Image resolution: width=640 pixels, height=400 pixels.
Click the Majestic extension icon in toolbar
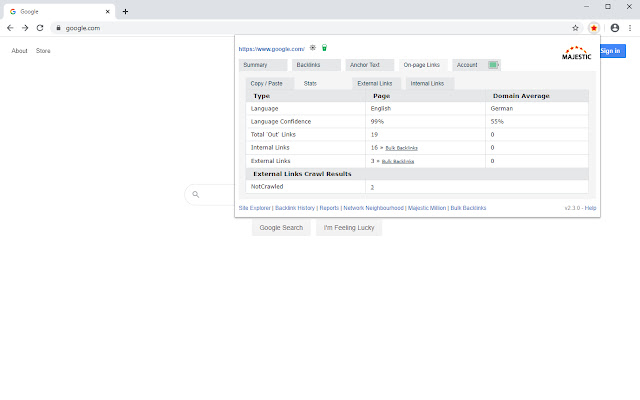(594, 28)
